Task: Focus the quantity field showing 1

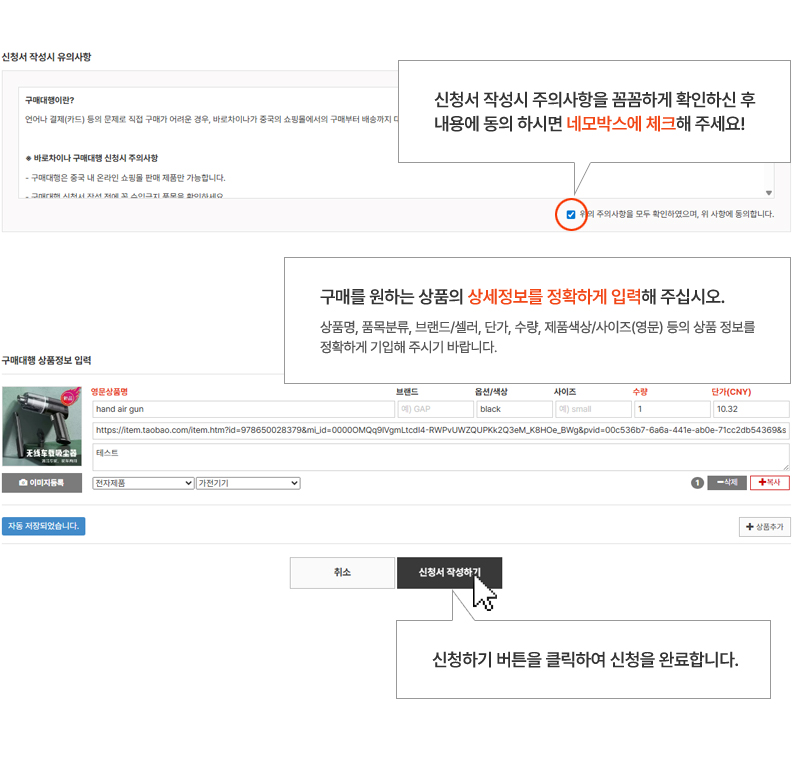Action: coord(672,409)
